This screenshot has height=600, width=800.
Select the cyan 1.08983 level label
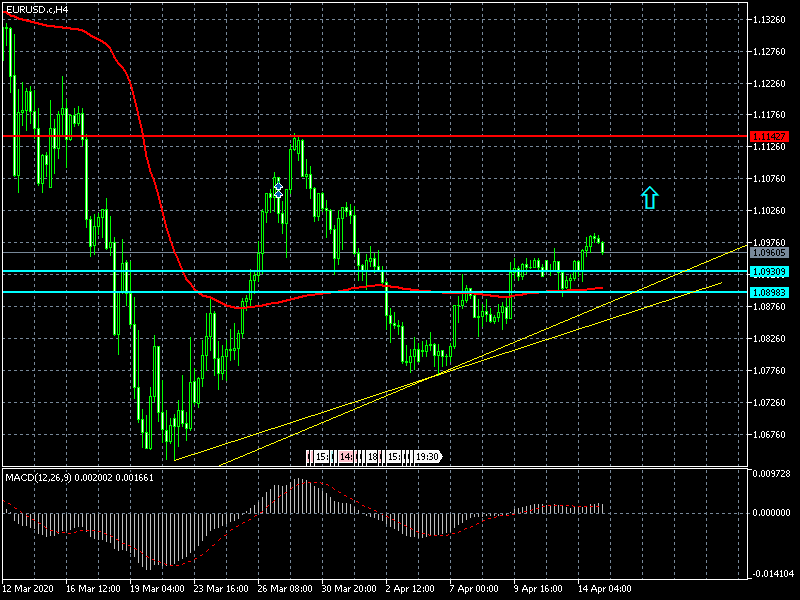pyautogui.click(x=769, y=292)
